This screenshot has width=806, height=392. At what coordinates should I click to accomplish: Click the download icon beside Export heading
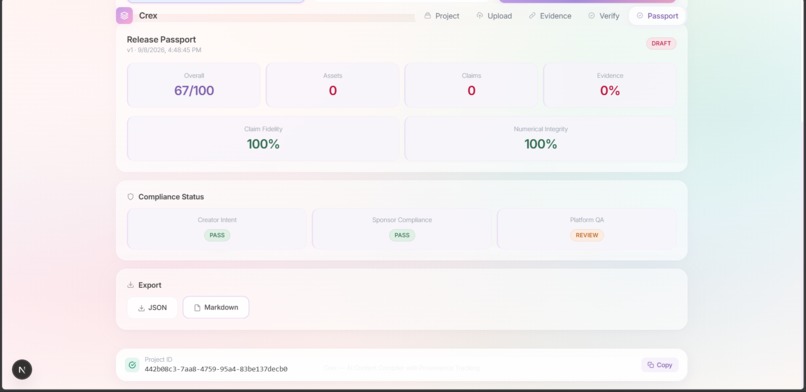coord(131,285)
